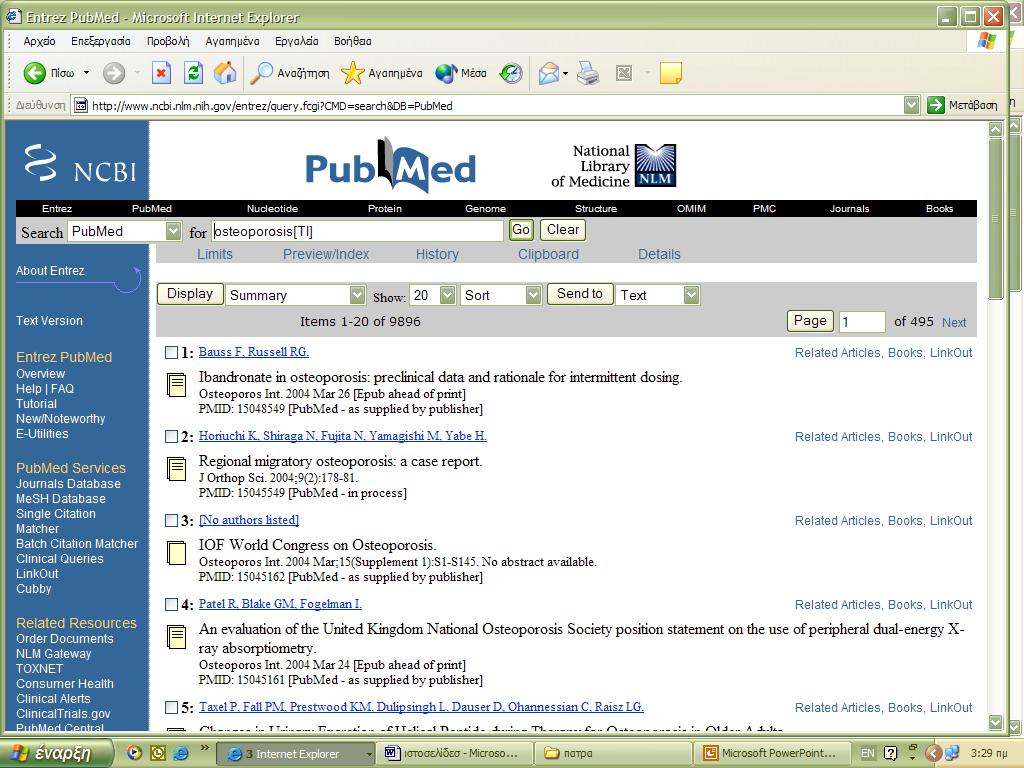The image size is (1024, 768).
Task: Open Windows Start button
Action: (56, 753)
